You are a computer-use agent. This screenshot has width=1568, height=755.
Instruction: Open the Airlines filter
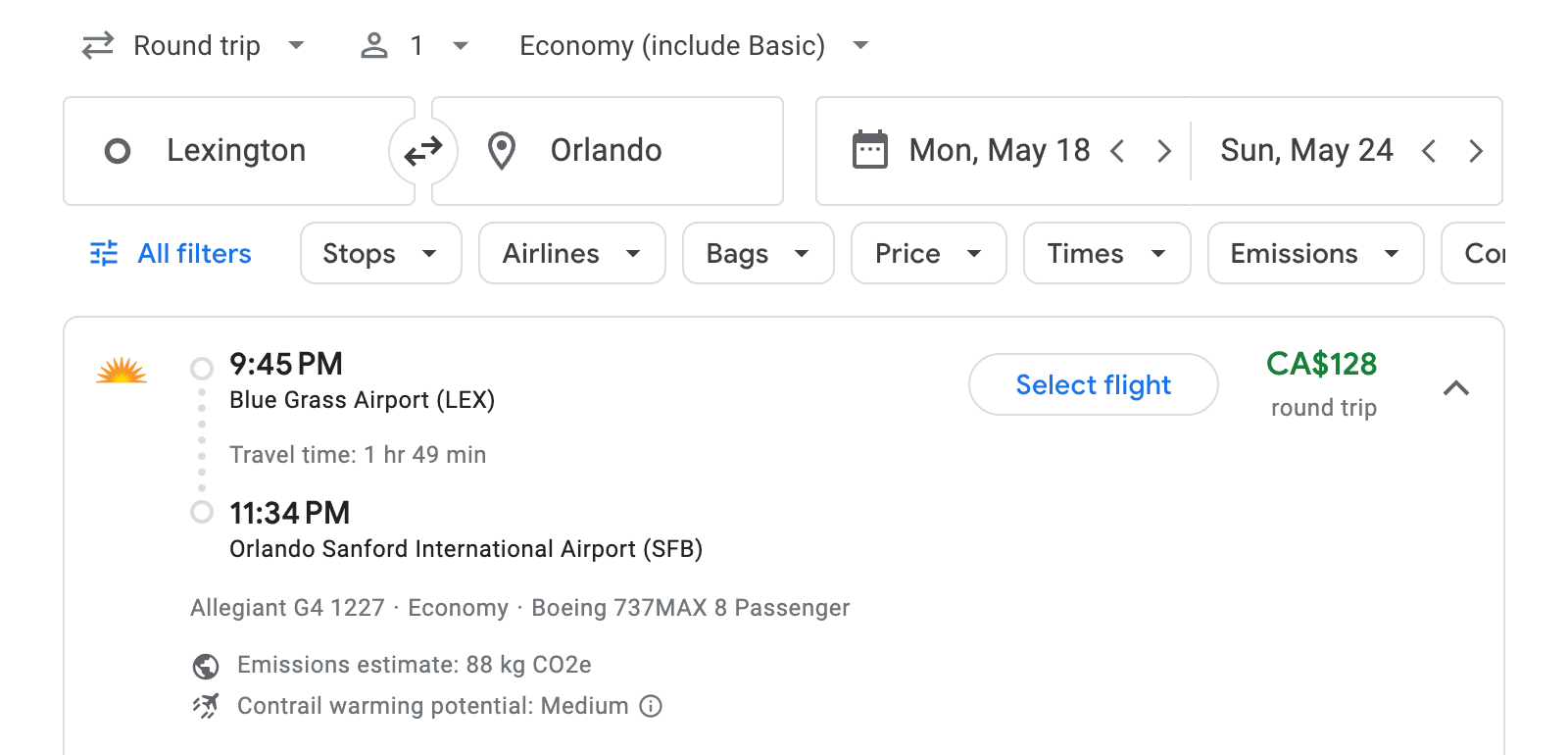571,253
